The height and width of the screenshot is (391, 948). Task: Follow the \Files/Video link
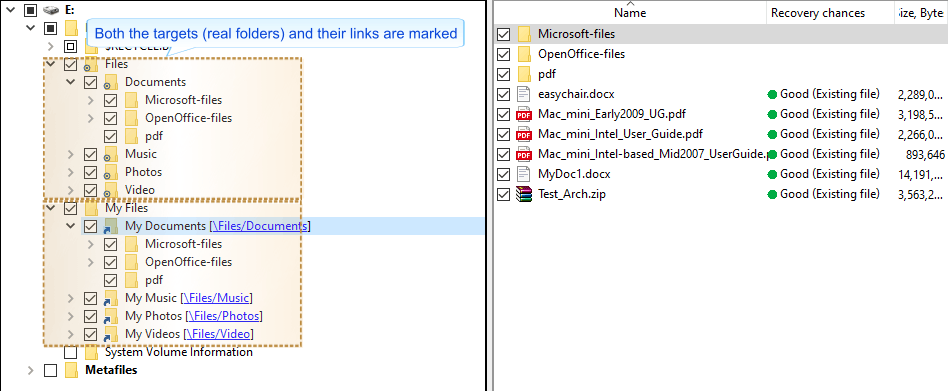pos(219,334)
